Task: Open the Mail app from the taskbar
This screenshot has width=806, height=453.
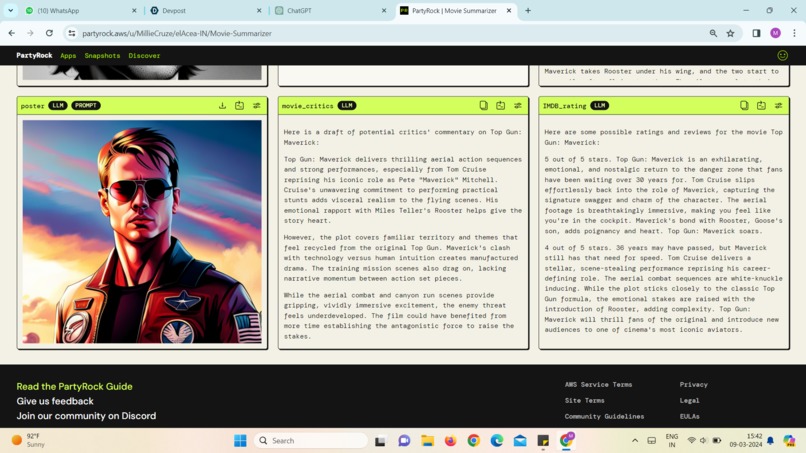Action: point(520,441)
